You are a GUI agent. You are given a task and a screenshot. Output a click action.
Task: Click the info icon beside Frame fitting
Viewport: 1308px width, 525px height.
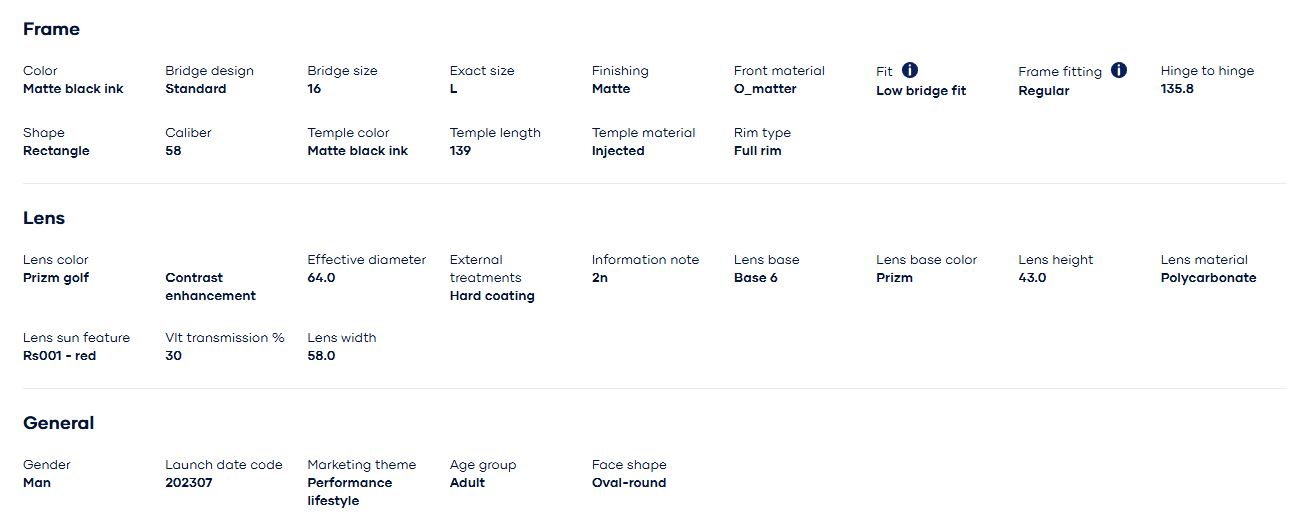click(x=1119, y=70)
